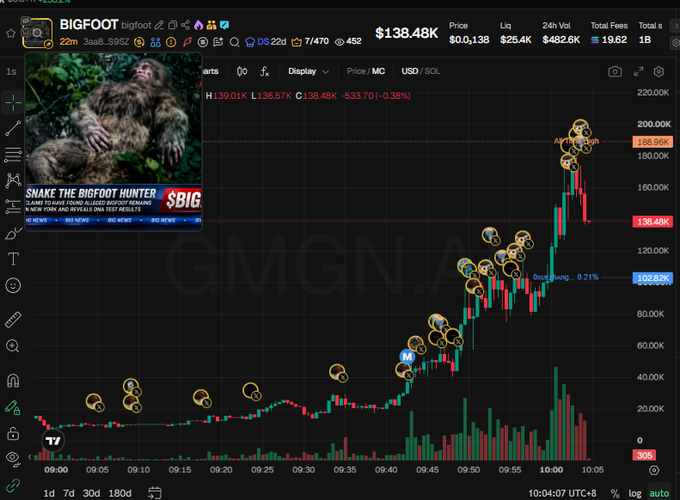
Task: Collapse sidebar with the small left arrow
Action: tap(29, 457)
